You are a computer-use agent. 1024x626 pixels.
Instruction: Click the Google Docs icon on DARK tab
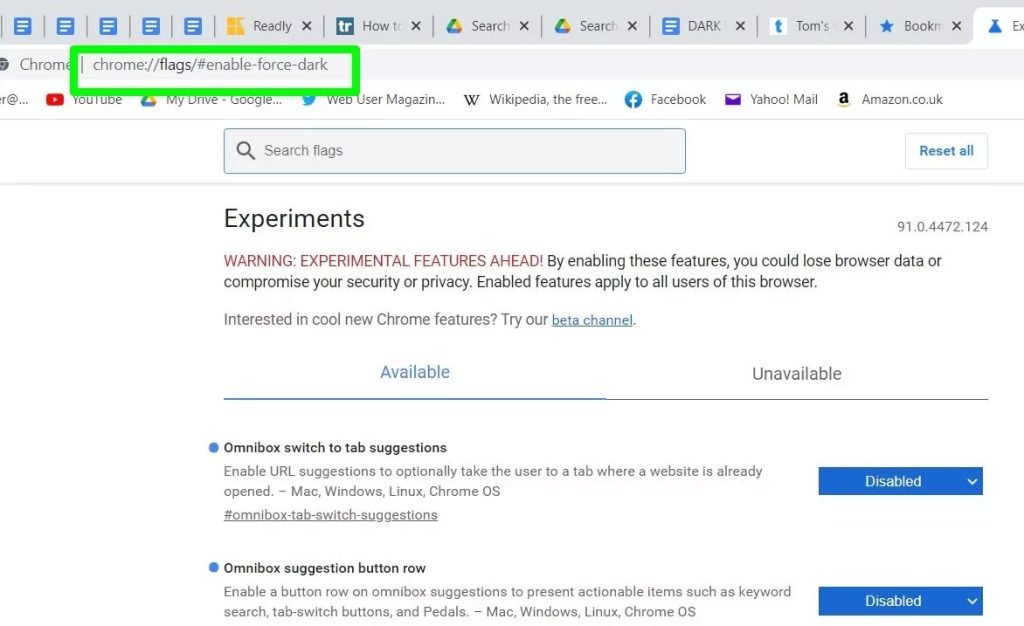pos(670,26)
